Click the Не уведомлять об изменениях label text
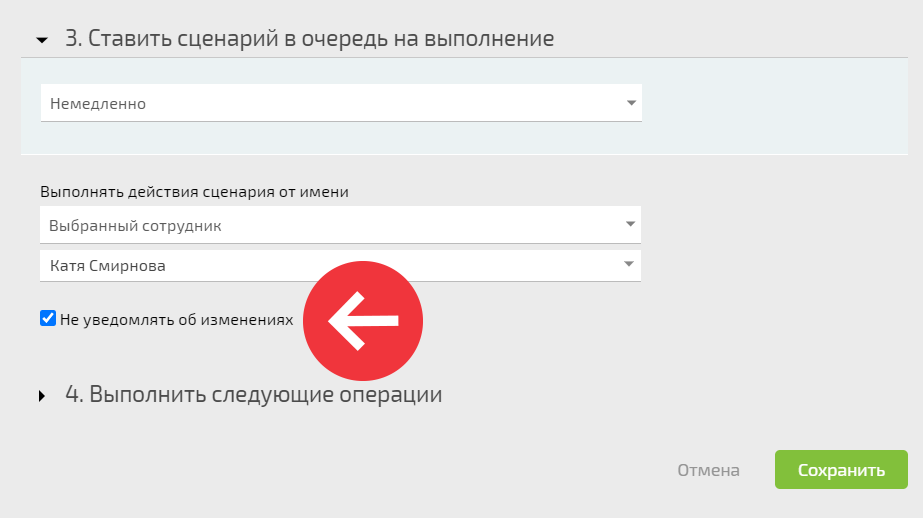This screenshot has height=518, width=923. point(177,320)
